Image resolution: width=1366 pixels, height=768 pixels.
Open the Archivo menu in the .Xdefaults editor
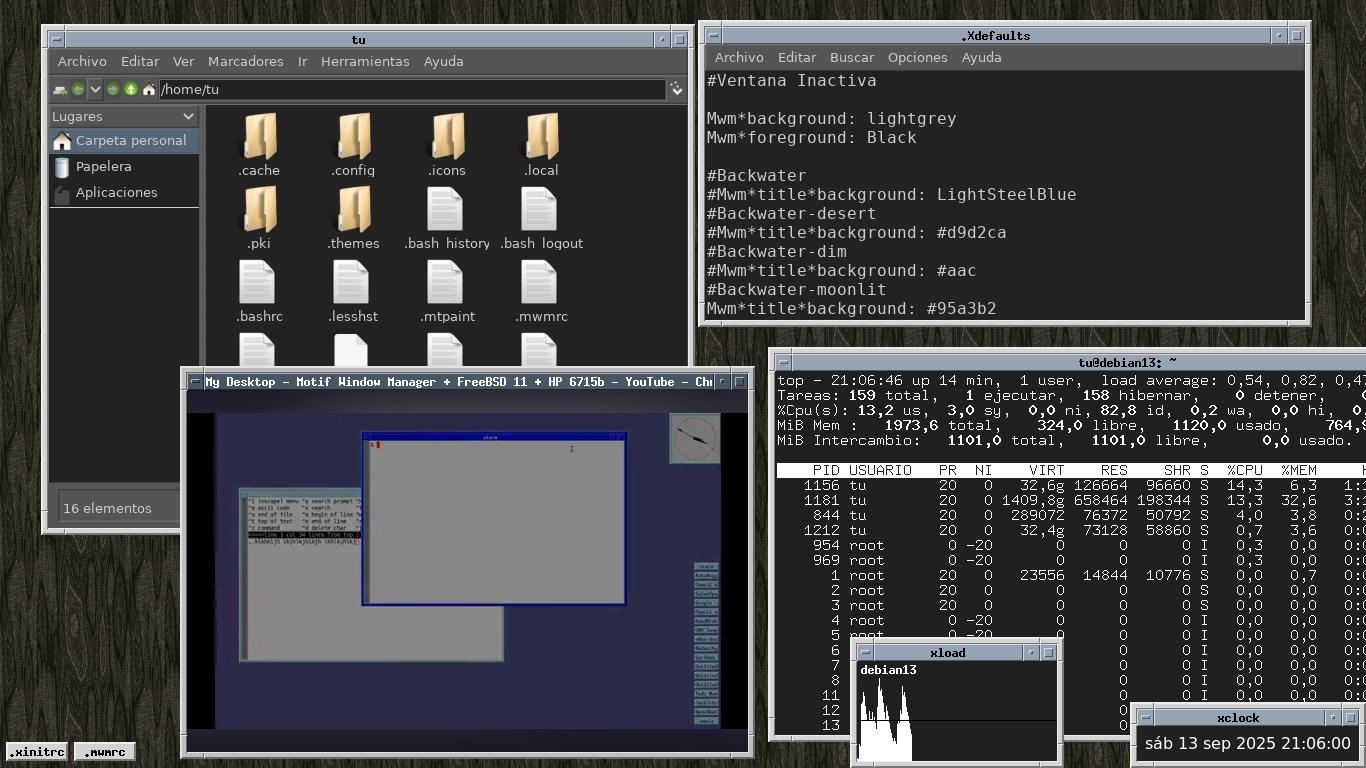click(739, 57)
